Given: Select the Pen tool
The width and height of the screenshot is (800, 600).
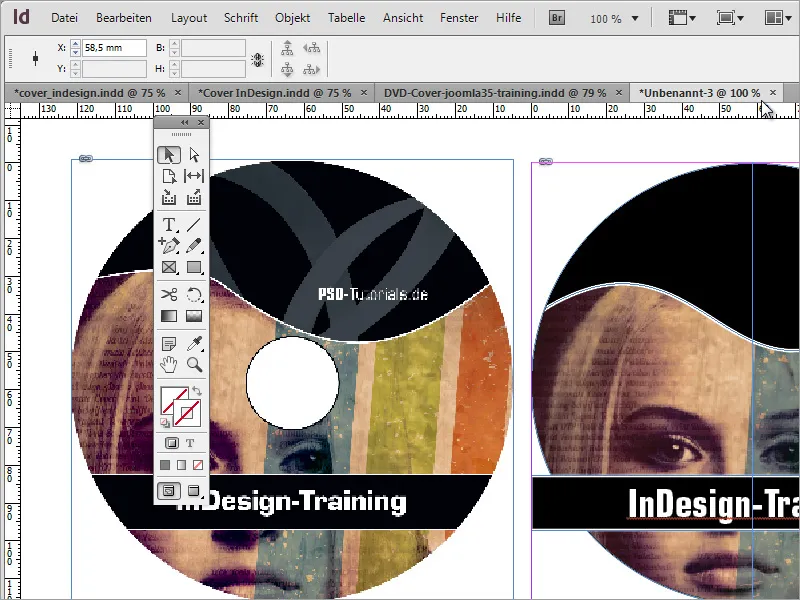Looking at the screenshot, I should (x=169, y=245).
